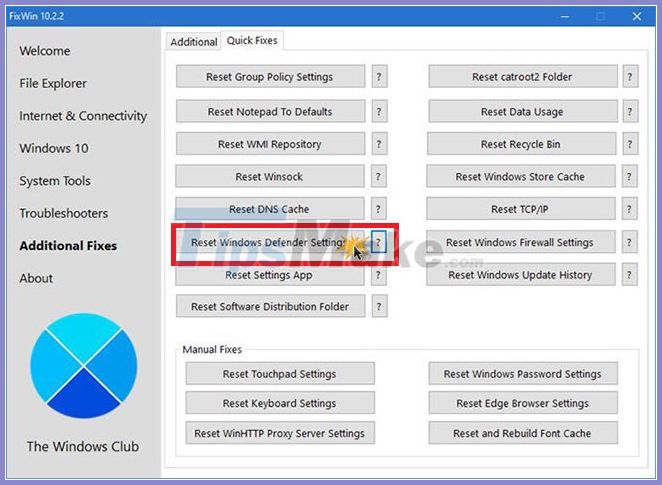Open help for Reset Recycle Bin

[x=629, y=144]
